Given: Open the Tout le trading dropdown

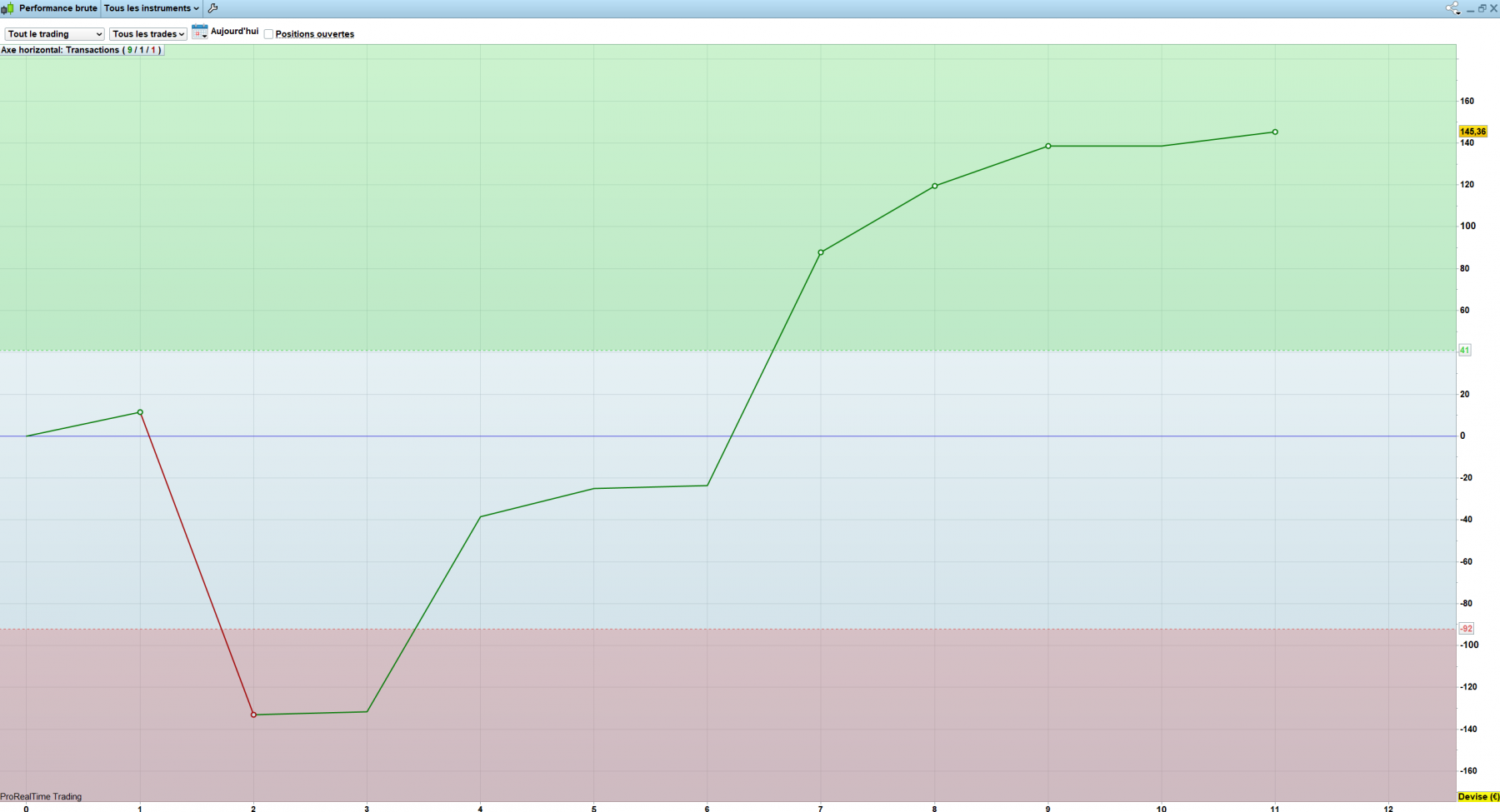Looking at the screenshot, I should coord(55,34).
